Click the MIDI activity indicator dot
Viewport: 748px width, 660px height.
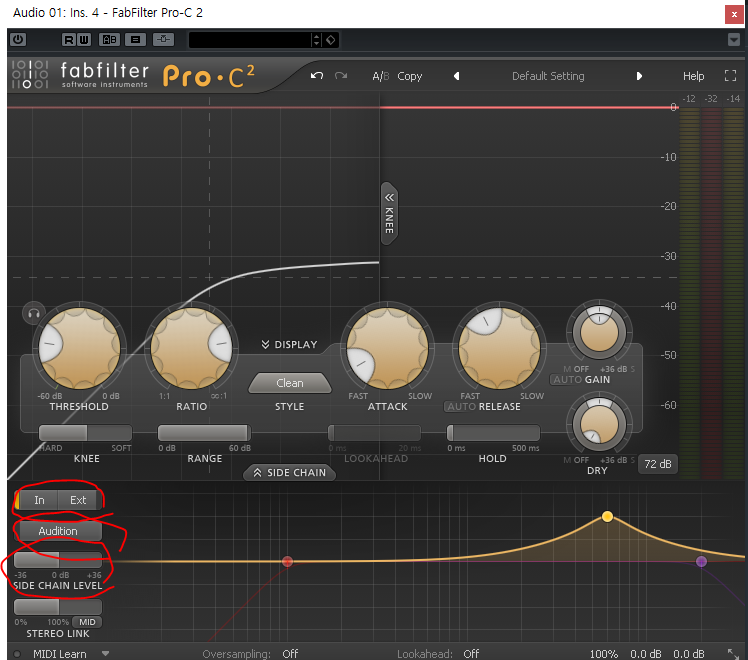click(x=17, y=654)
